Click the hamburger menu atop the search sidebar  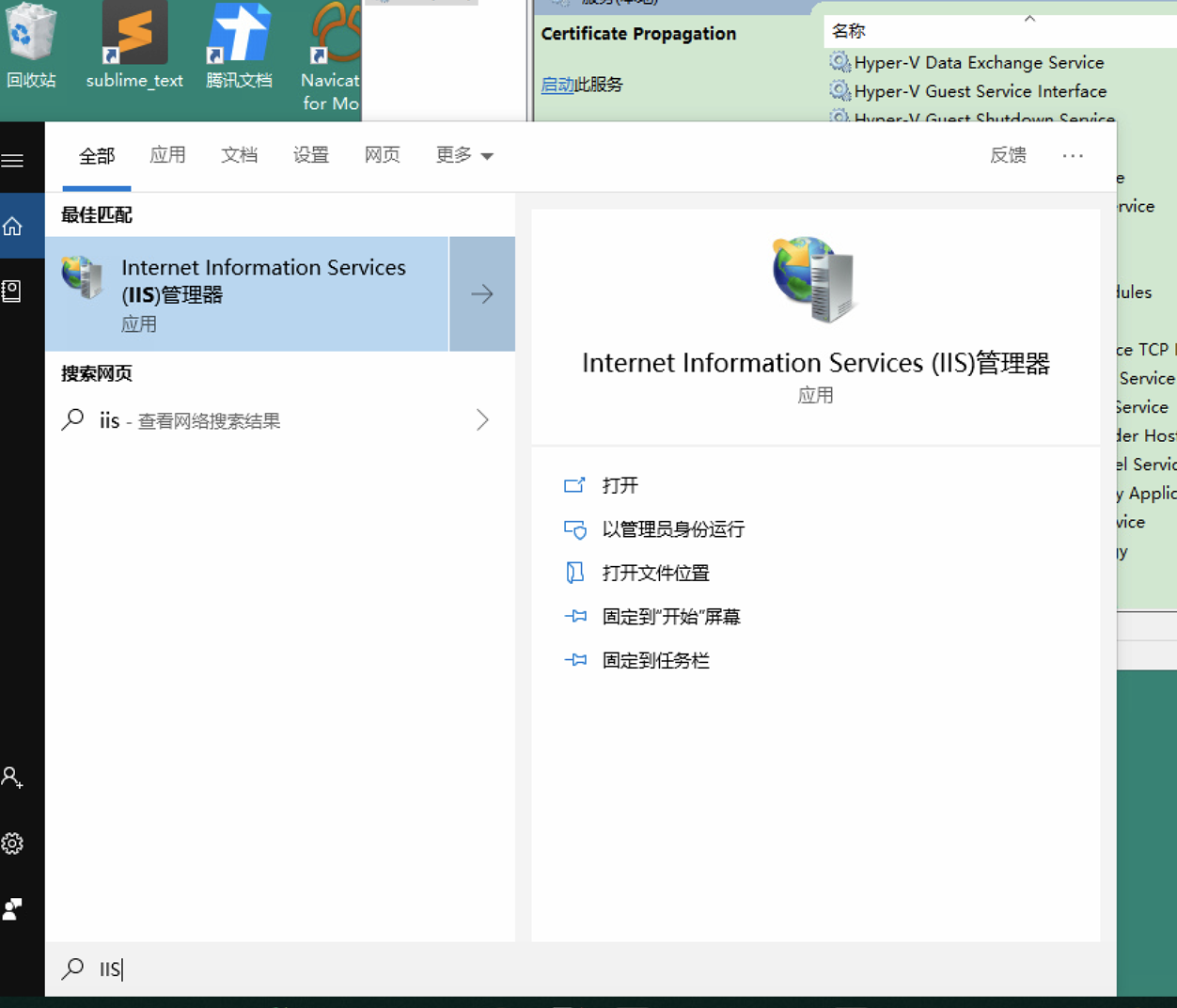click(13, 159)
